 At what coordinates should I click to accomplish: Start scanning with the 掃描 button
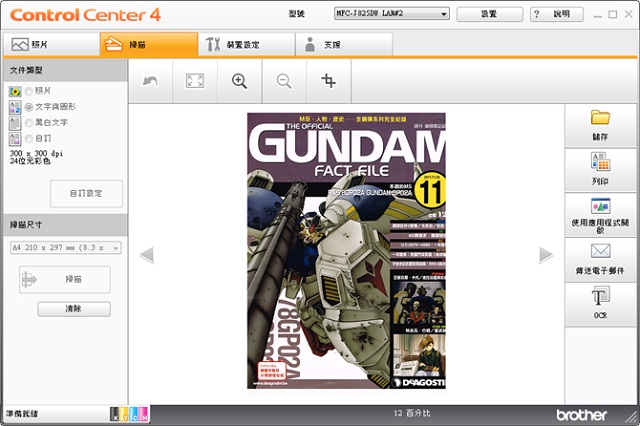click(x=65, y=280)
